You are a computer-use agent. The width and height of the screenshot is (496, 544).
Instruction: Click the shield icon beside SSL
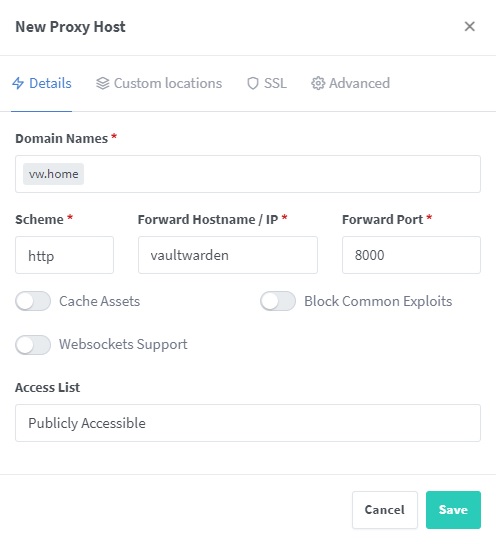pos(253,83)
